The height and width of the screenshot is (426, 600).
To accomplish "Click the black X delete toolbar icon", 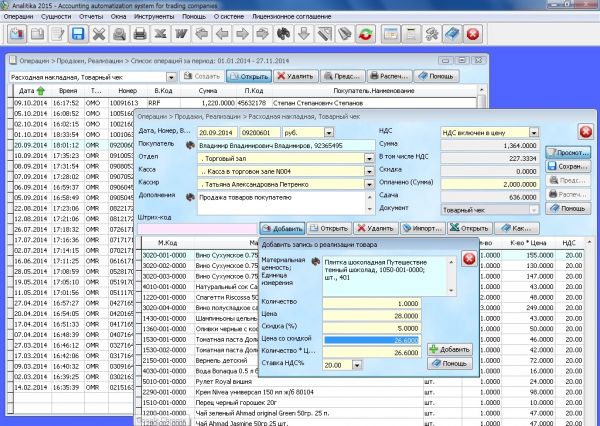I will pos(99,34).
